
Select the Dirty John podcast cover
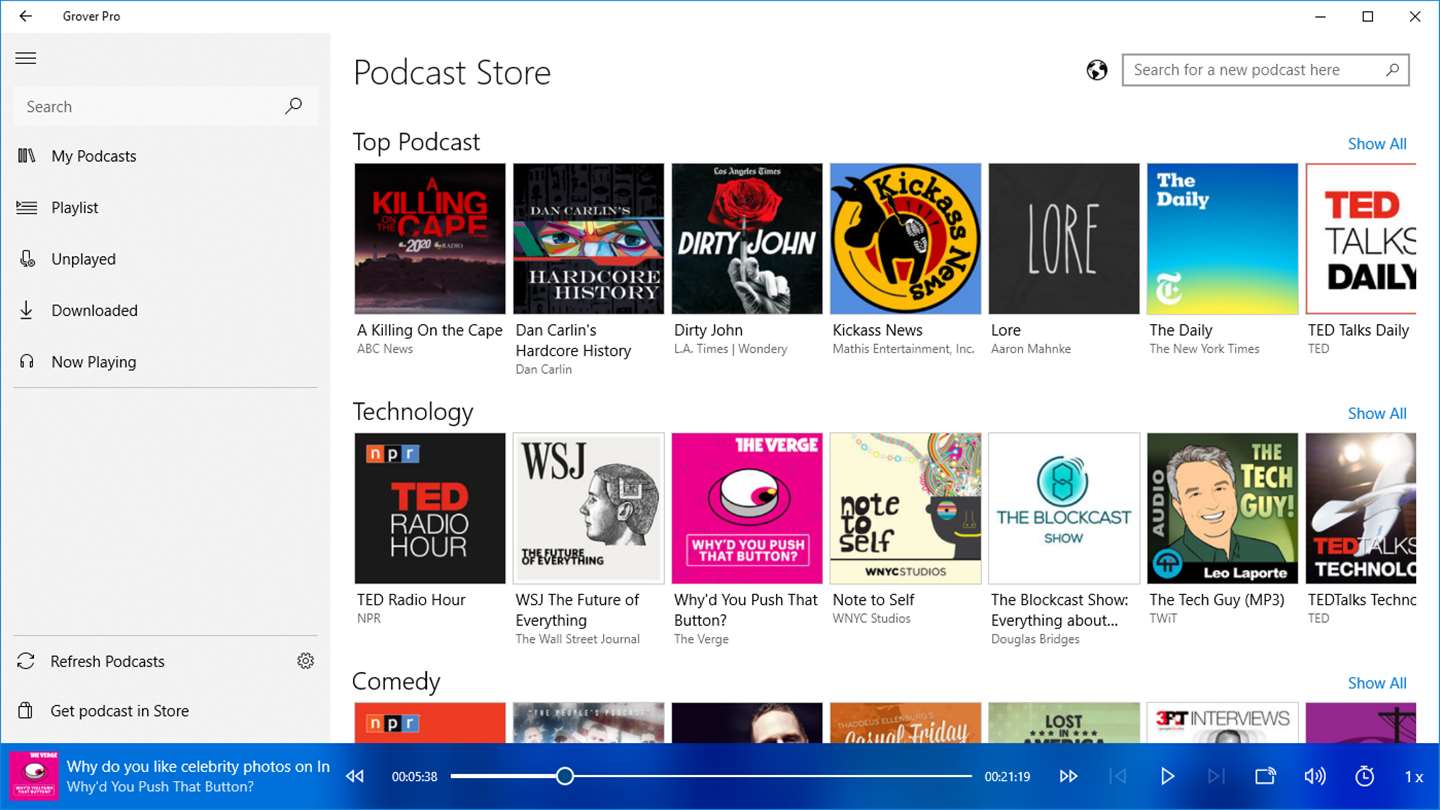(747, 239)
